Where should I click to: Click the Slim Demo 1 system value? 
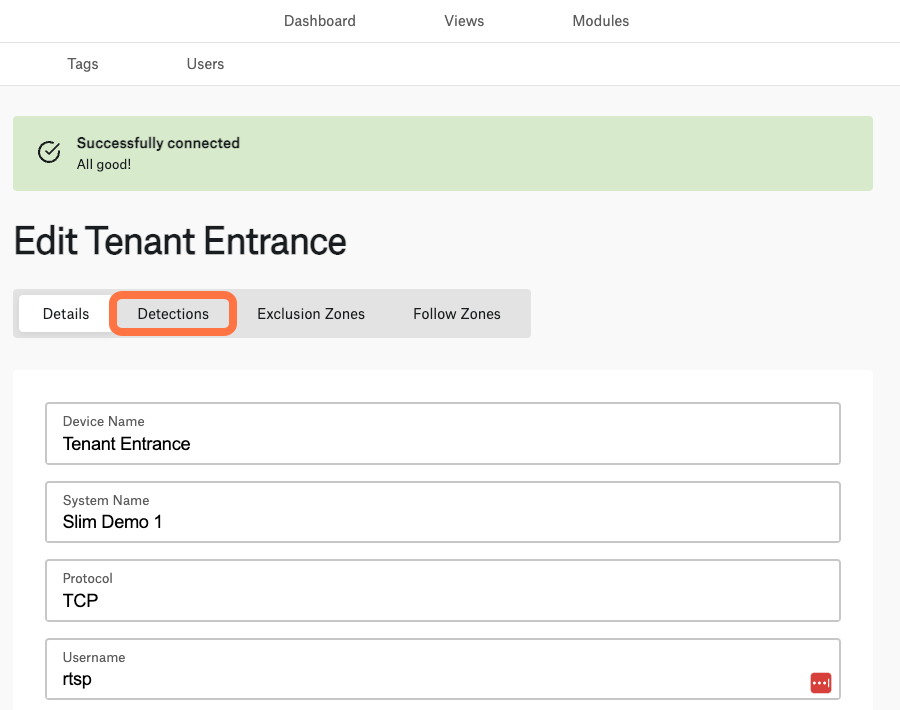pos(112,522)
